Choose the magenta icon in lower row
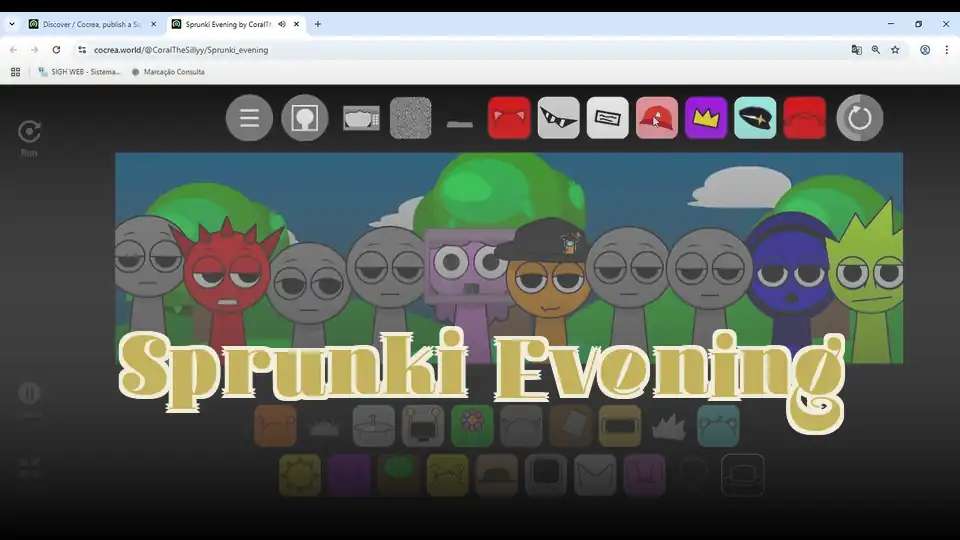This screenshot has width=960, height=540. click(x=645, y=474)
